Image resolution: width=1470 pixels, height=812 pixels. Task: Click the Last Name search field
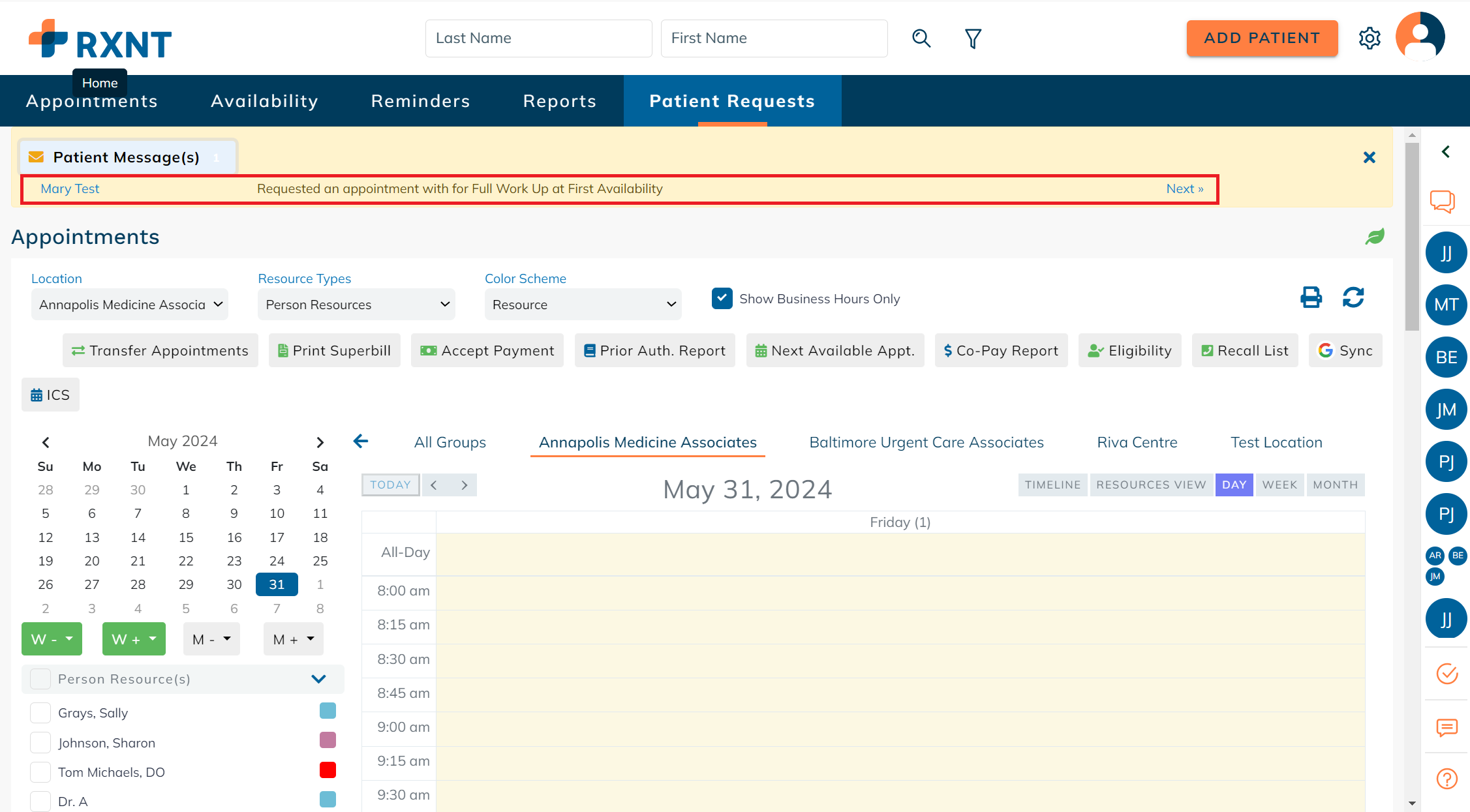(x=539, y=38)
